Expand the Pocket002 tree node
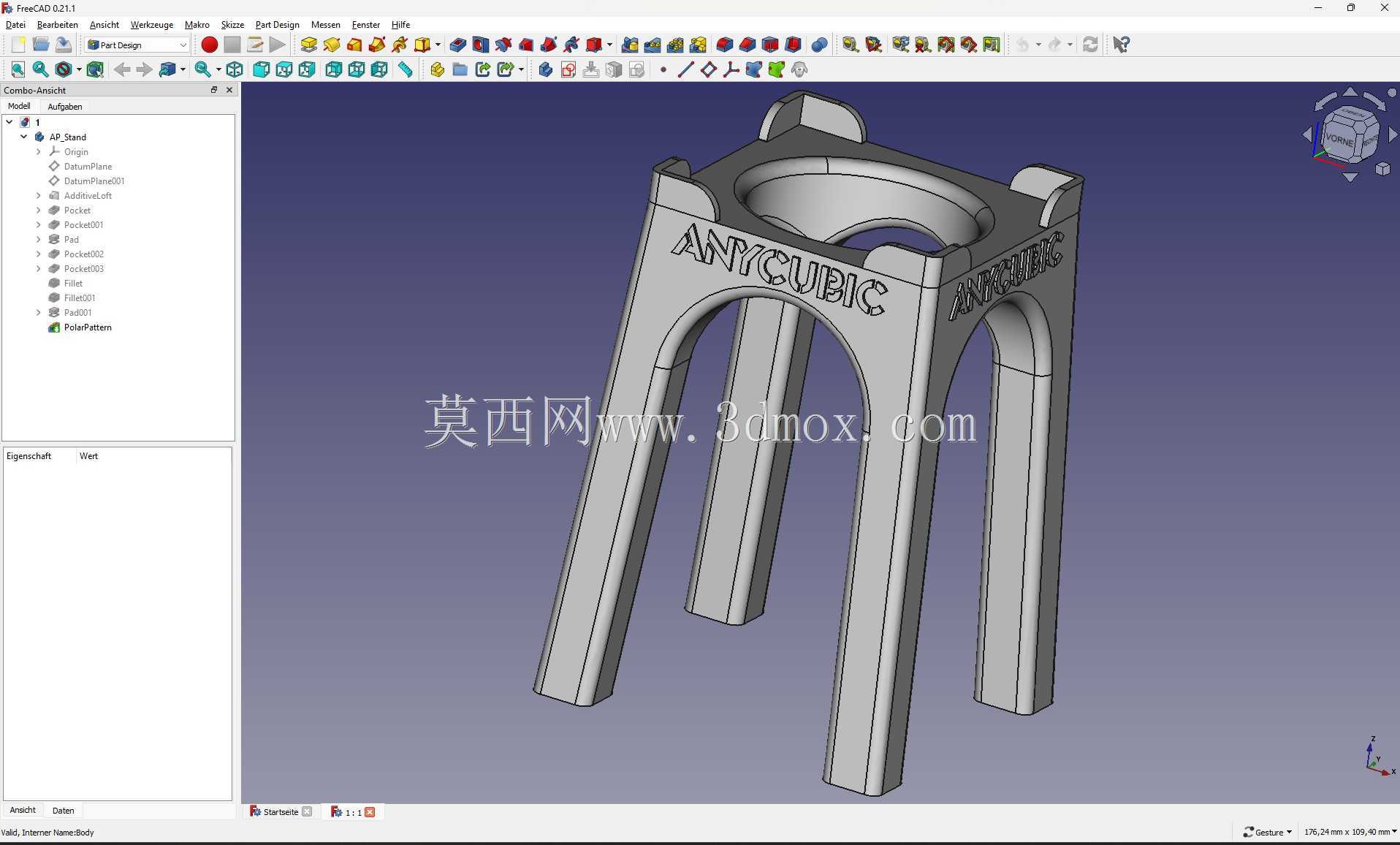Viewport: 1400px width, 845px height. (39, 254)
